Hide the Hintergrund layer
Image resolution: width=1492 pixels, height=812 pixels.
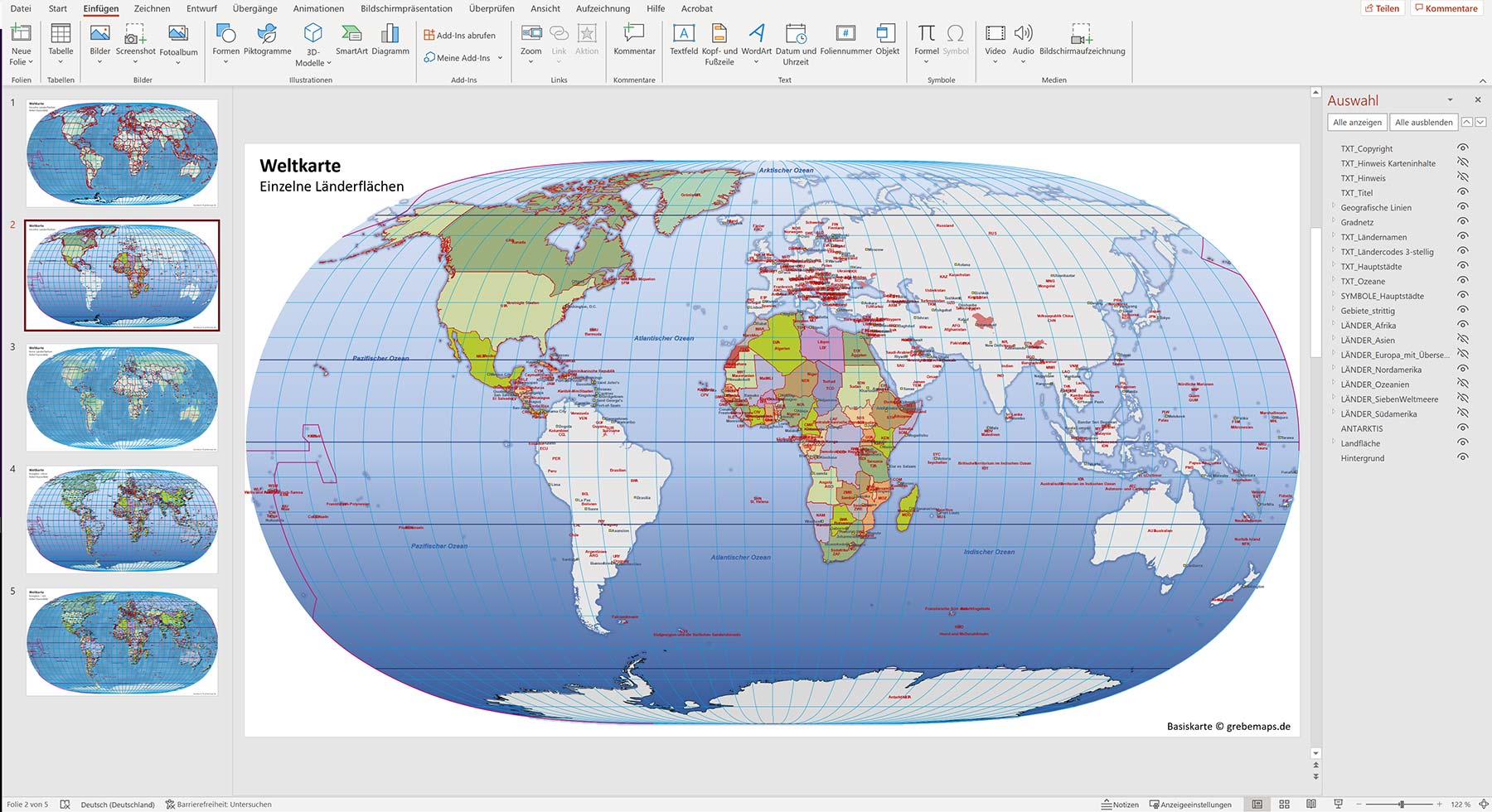(1463, 458)
